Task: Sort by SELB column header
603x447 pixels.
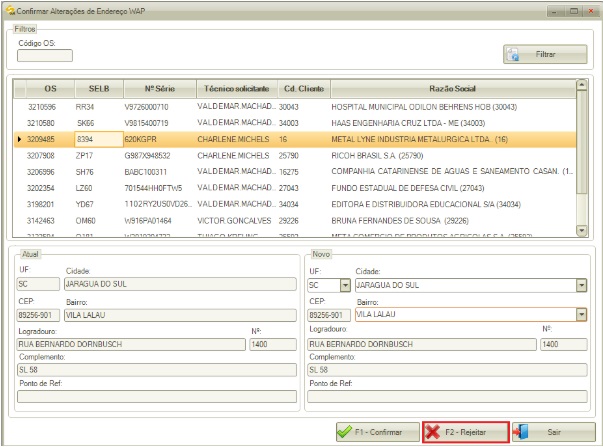Action: pos(99,89)
